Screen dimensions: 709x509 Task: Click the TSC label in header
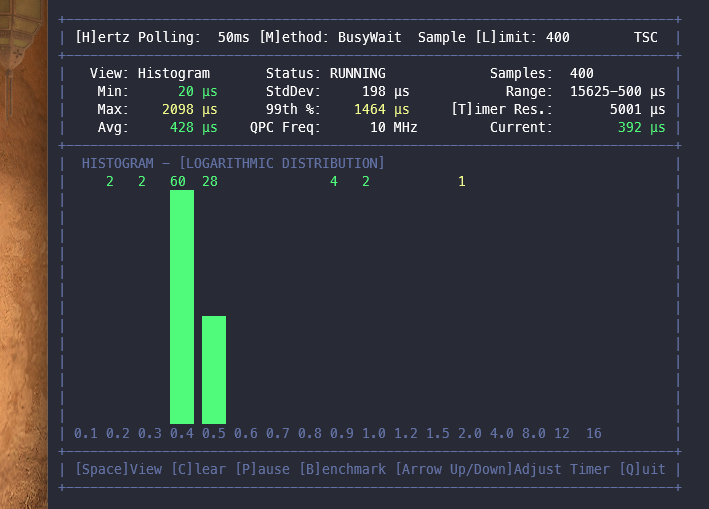(x=645, y=38)
